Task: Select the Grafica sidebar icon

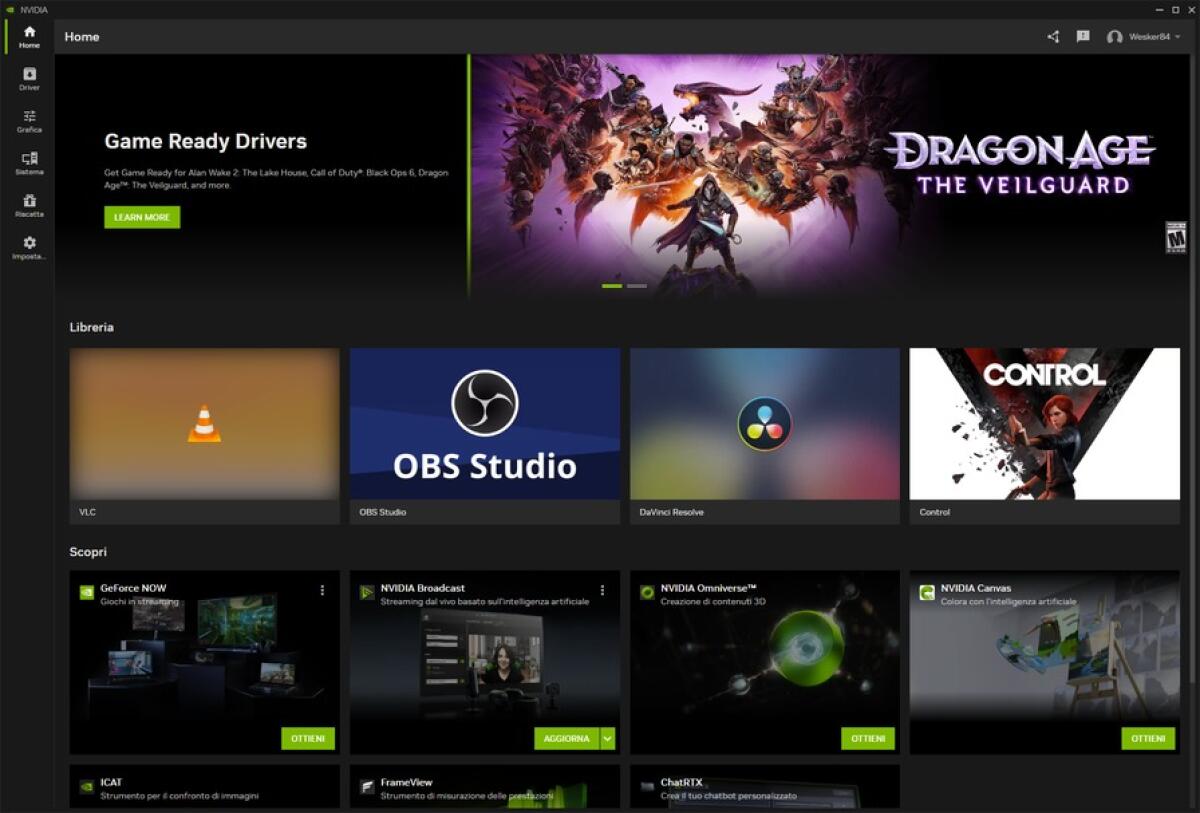Action: (x=29, y=119)
